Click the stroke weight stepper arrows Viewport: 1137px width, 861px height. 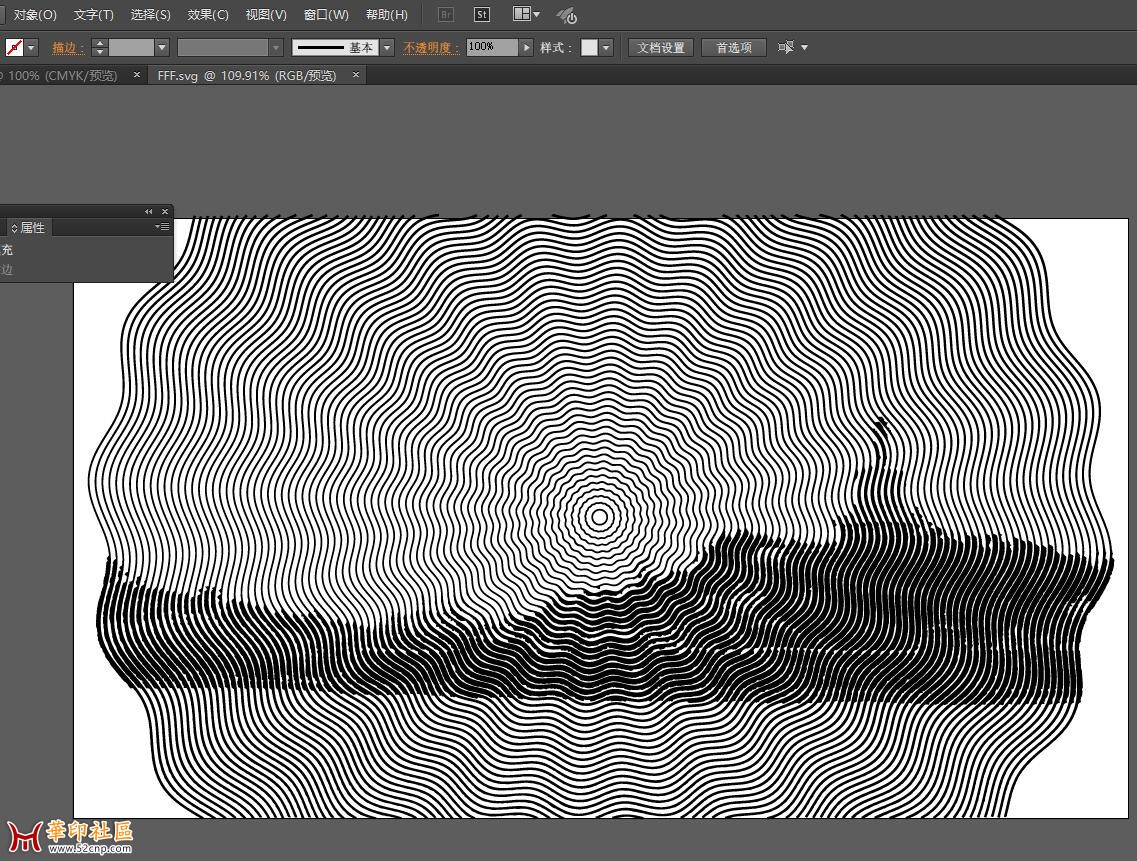click(x=99, y=47)
